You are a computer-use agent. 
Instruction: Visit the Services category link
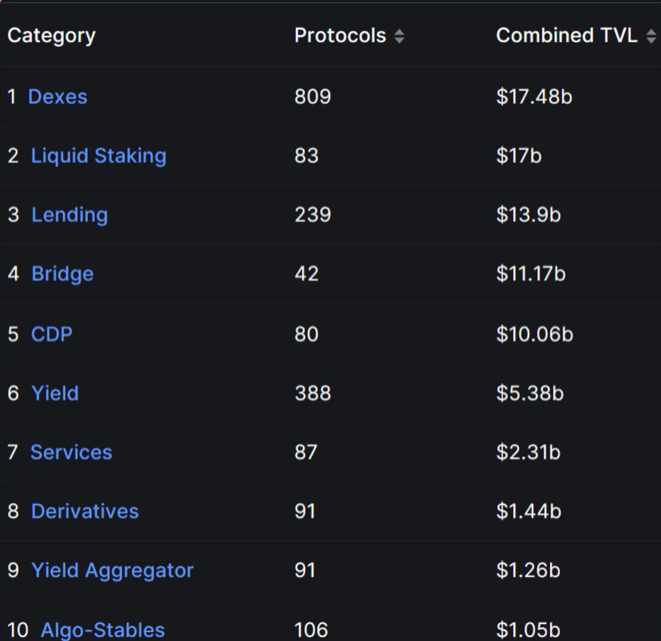(71, 452)
